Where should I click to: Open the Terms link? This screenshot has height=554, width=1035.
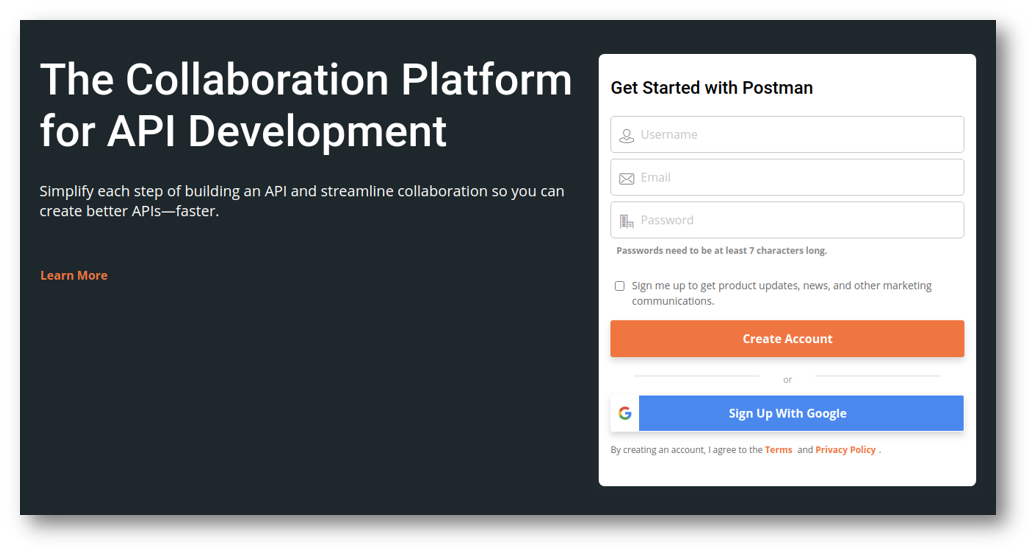[x=778, y=450]
